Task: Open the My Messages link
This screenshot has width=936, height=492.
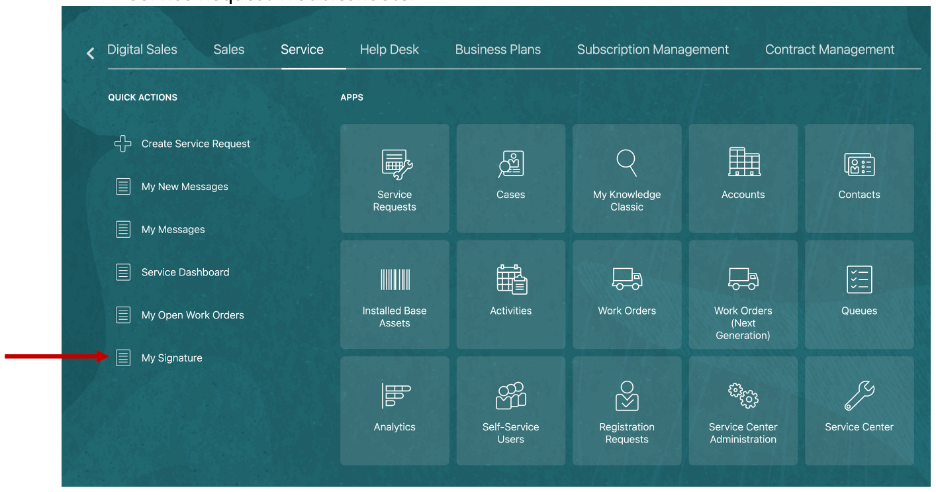Action: [173, 229]
